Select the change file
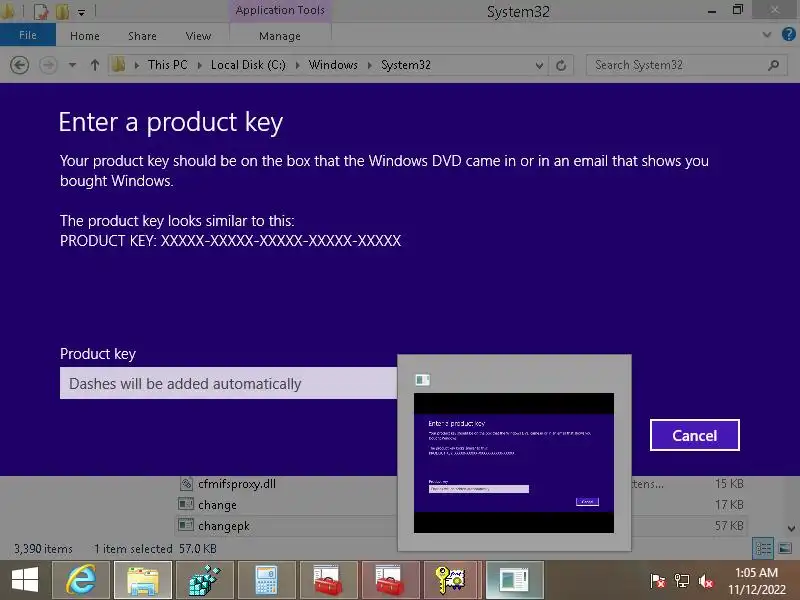This screenshot has width=800, height=600. [x=217, y=505]
